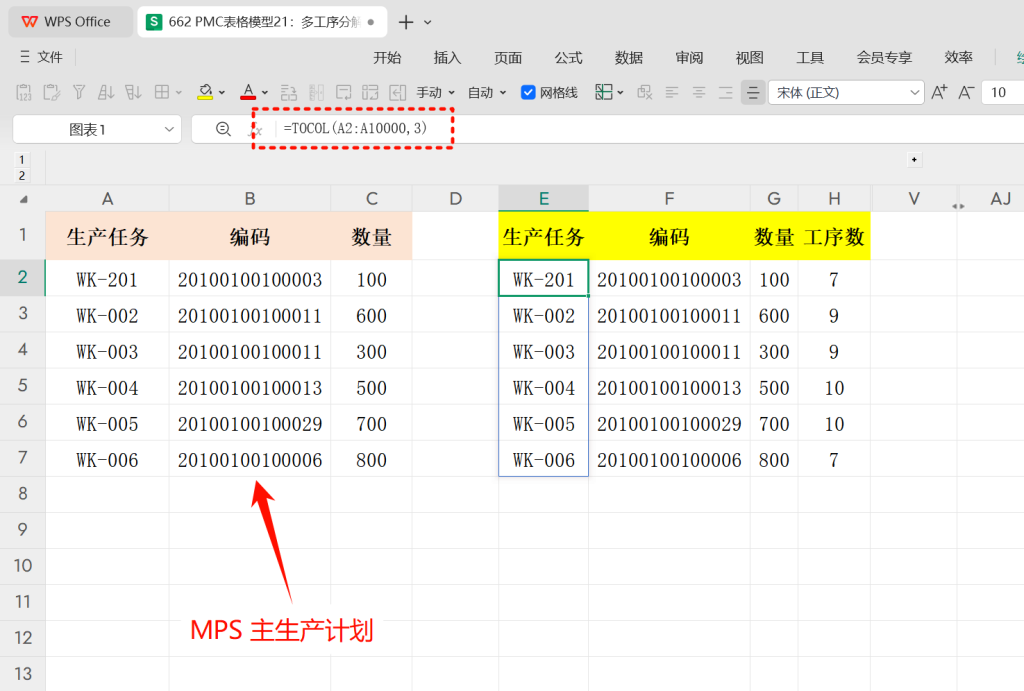The image size is (1024, 691).
Task: Switch to the 公式 ribbon tab
Action: click(568, 57)
